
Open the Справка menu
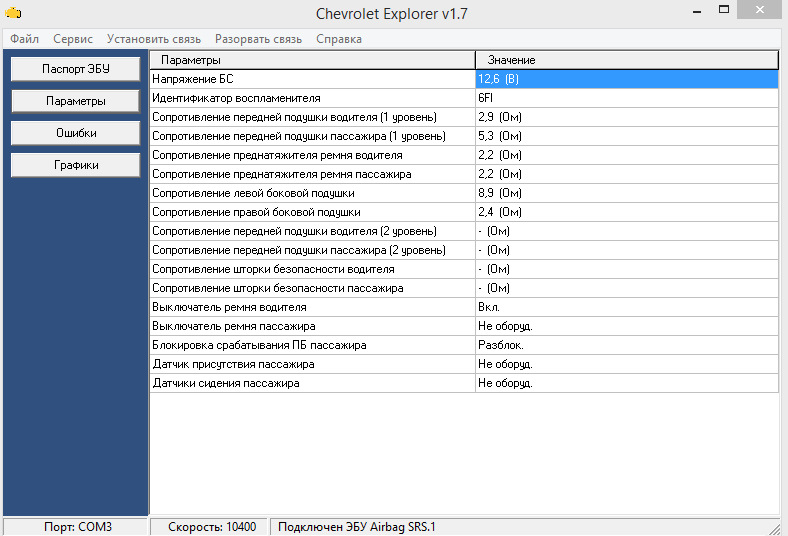[339, 39]
